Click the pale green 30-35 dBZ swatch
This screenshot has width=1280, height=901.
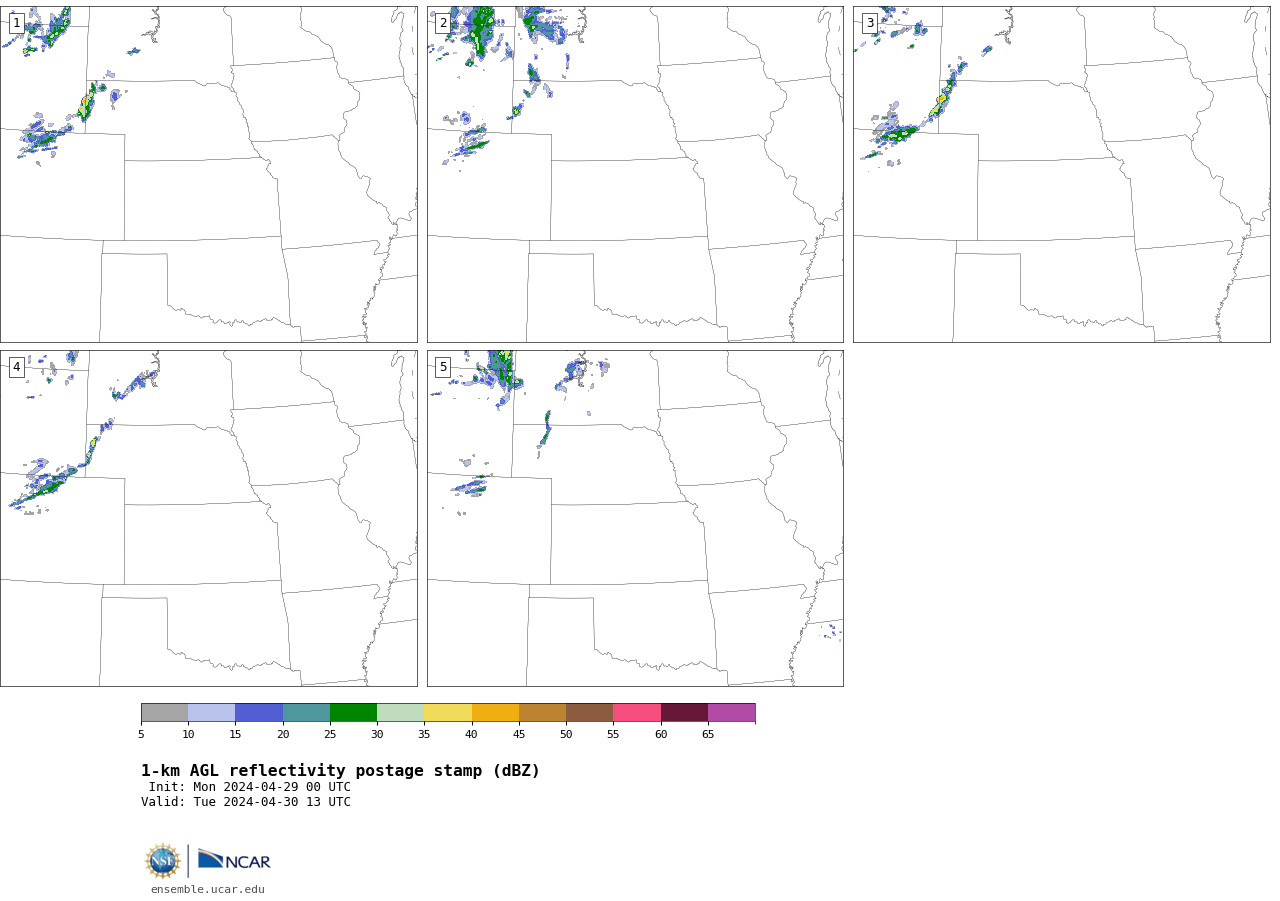point(400,713)
